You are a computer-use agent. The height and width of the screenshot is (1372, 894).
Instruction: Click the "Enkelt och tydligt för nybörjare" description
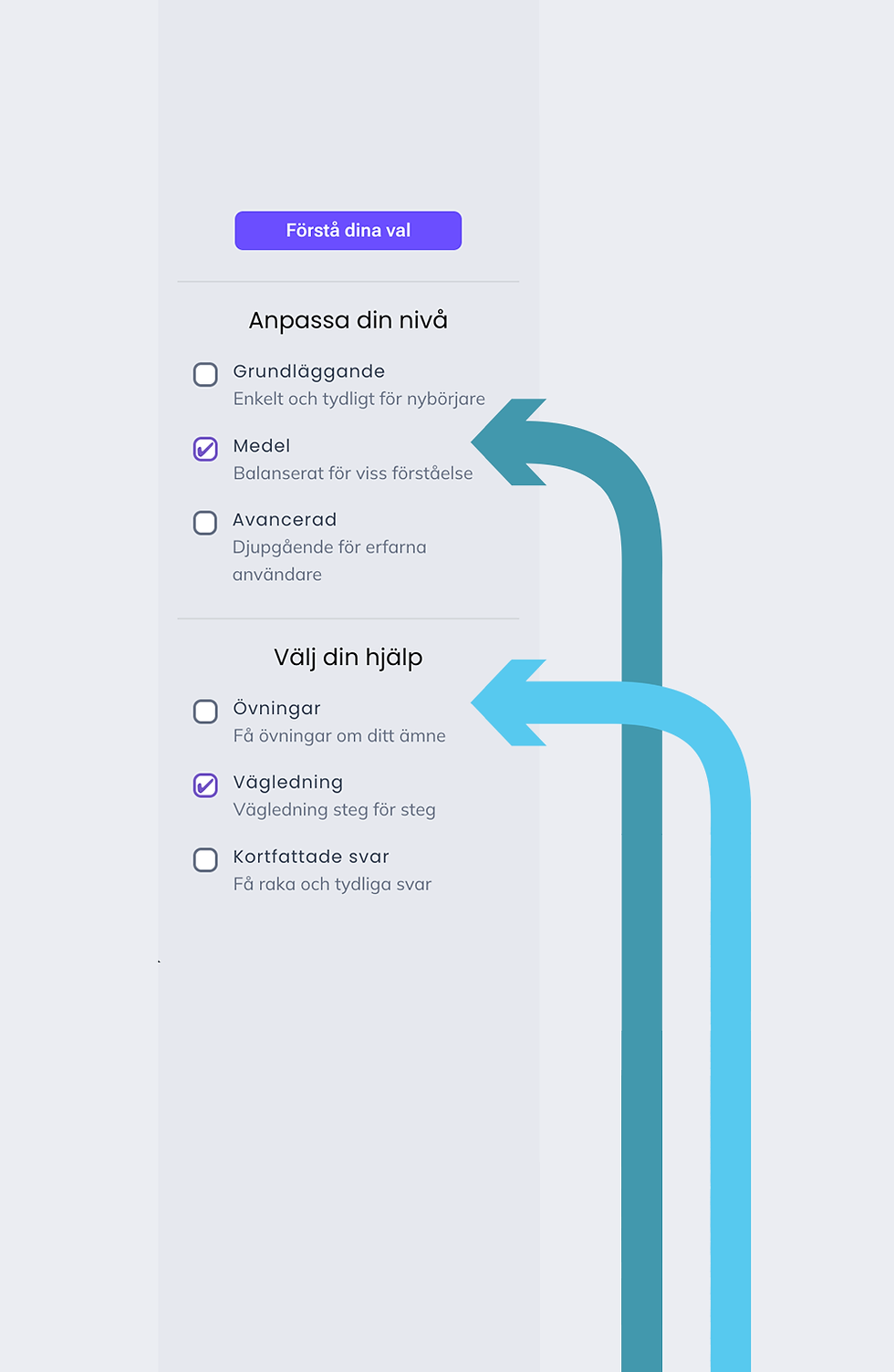click(359, 399)
